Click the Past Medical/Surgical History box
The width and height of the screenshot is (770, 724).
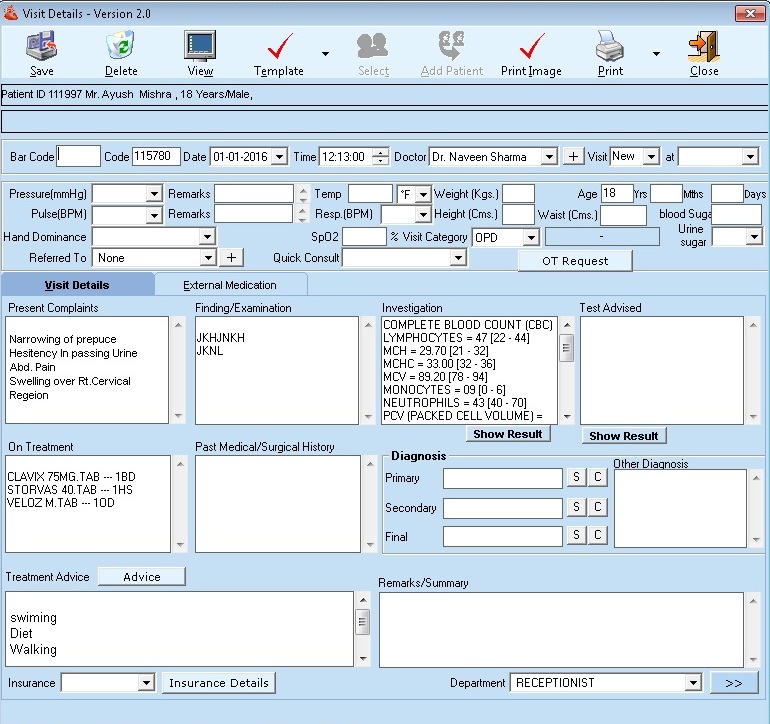pos(277,504)
